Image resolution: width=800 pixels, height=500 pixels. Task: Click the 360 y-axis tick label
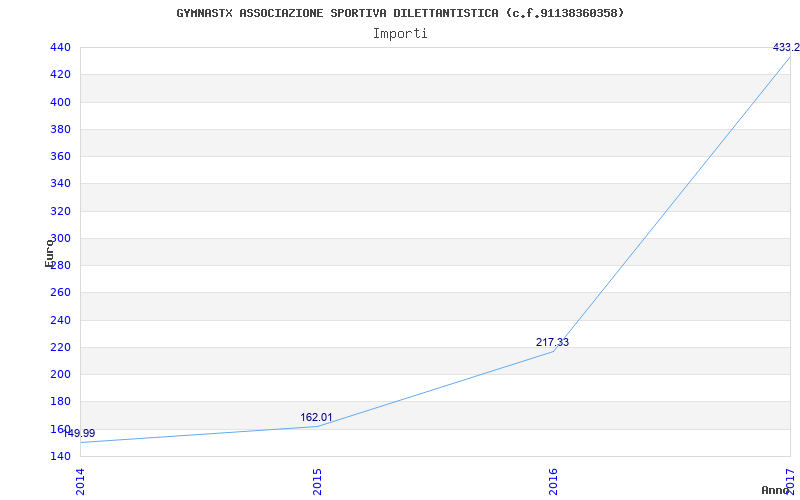(x=60, y=157)
